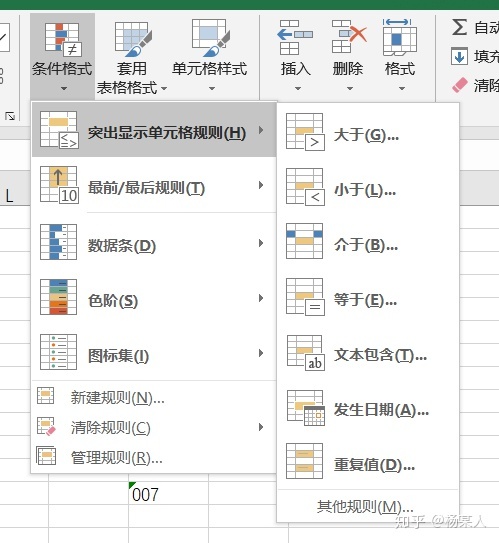The height and width of the screenshot is (543, 499).
Task: Select 最前/最后规则(T) menu entry
Action: point(154,185)
